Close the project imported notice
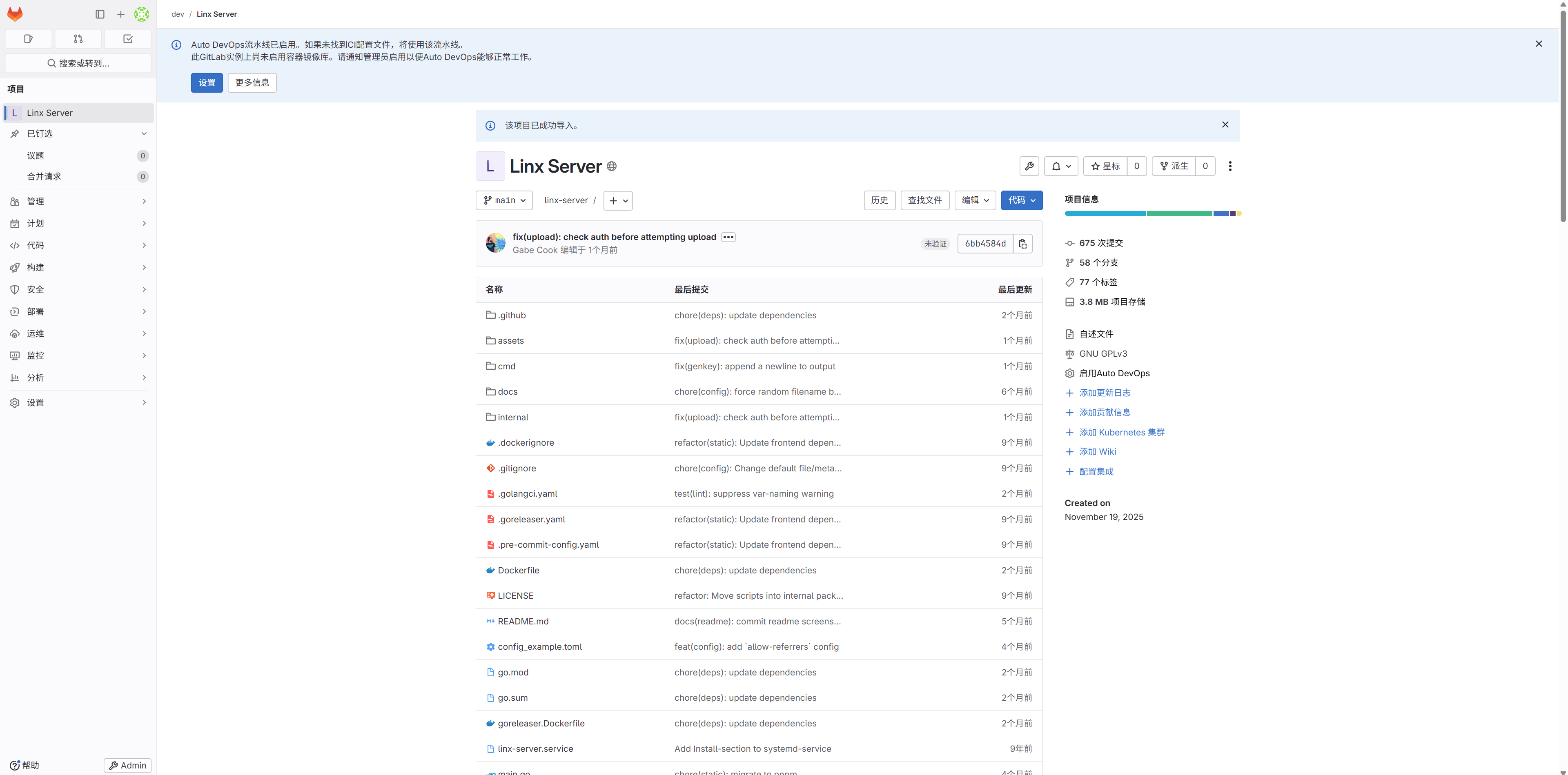The image size is (1568, 775). click(1225, 125)
